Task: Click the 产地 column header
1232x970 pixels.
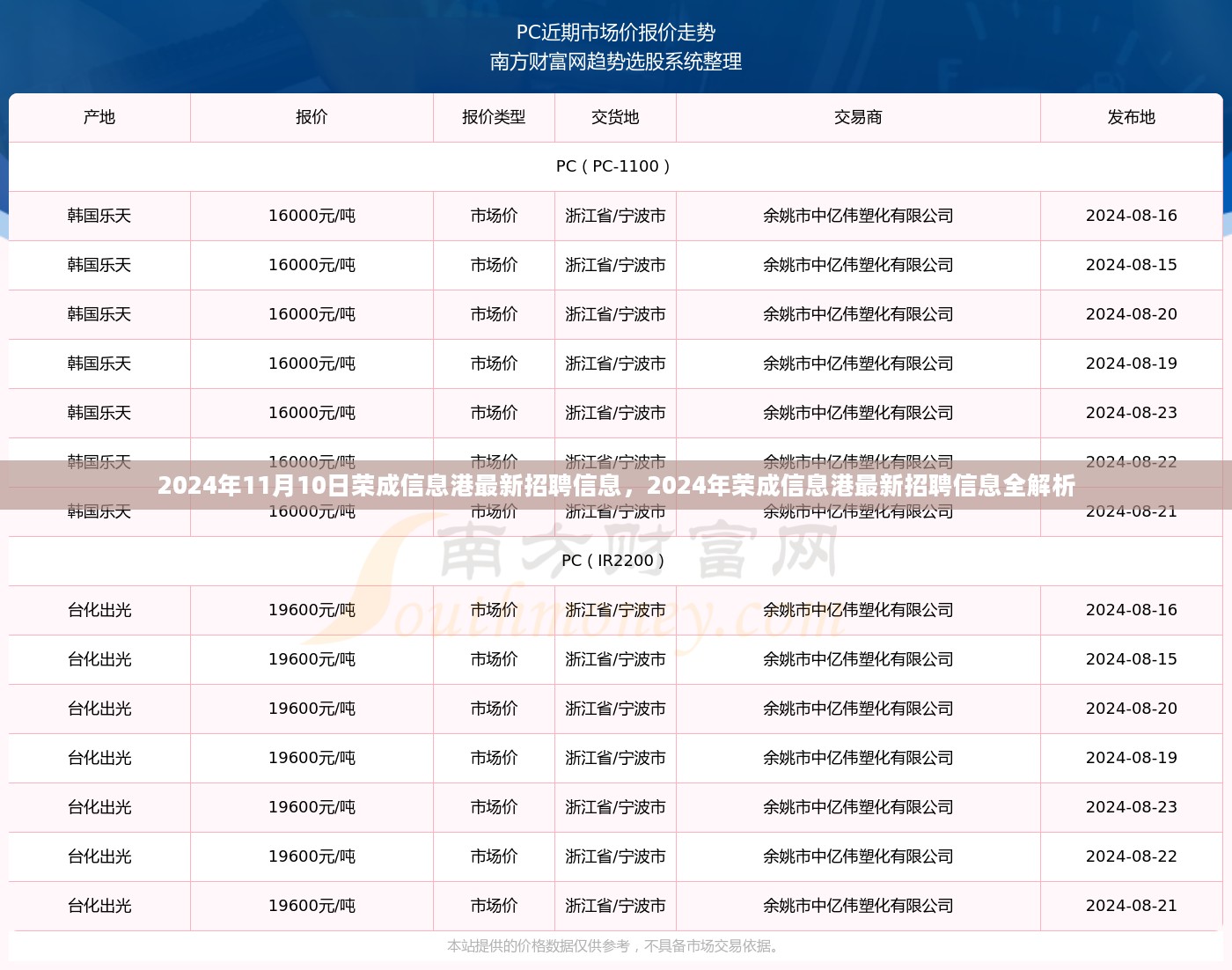Action: (x=99, y=117)
